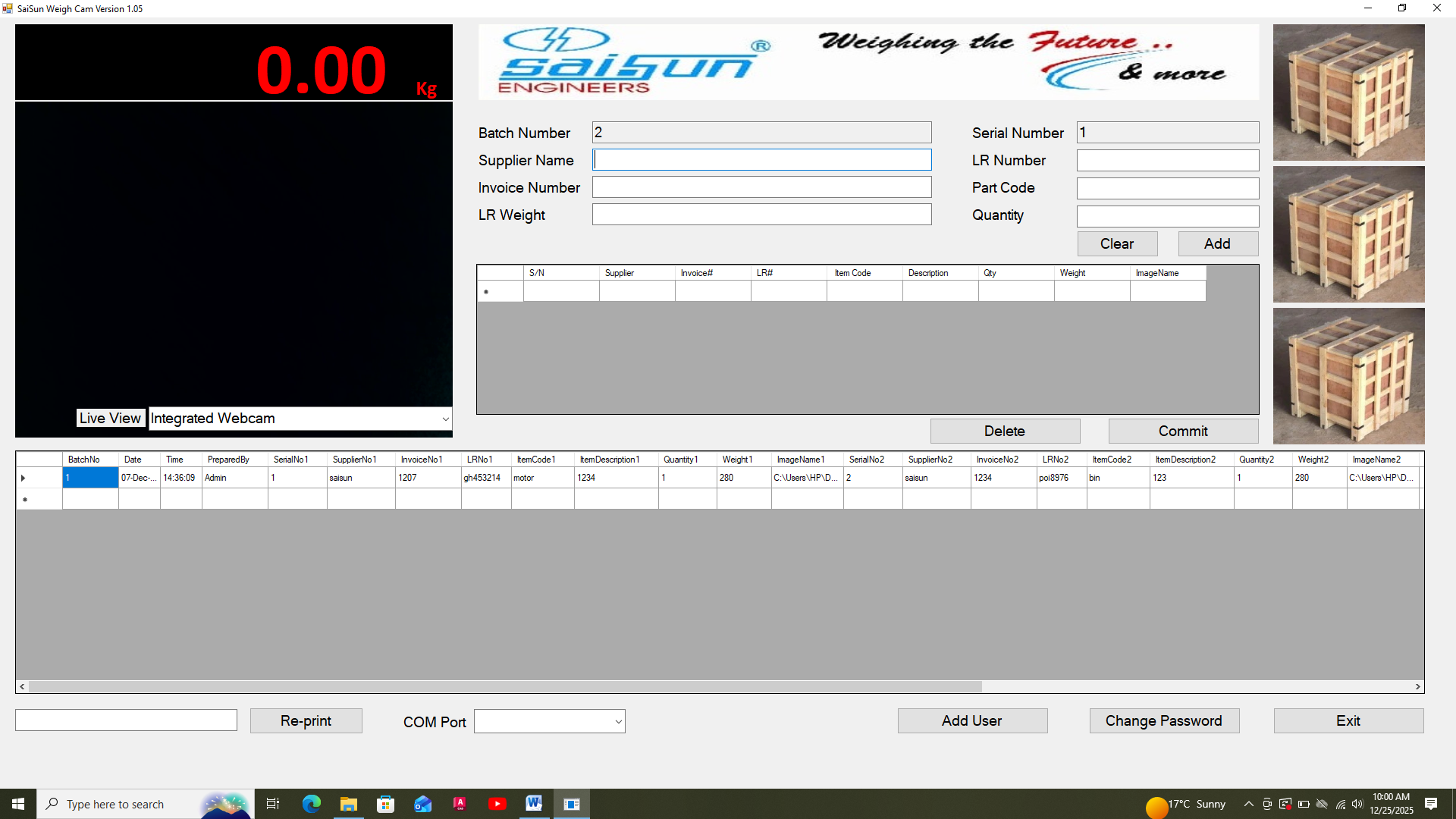
Task: Click the Change Password button
Action: click(1163, 720)
